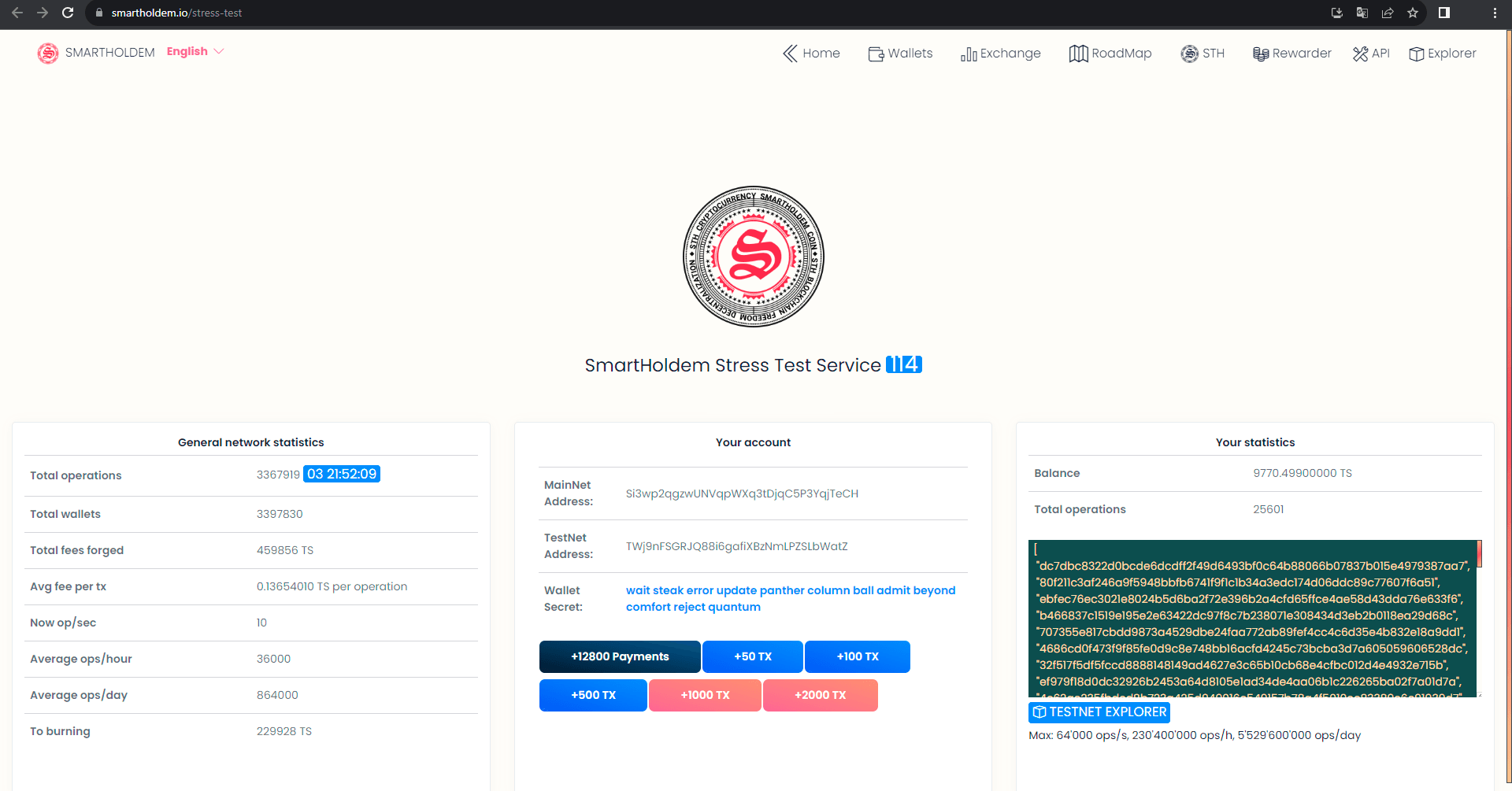Click the large SmartHoldem coin emblem
Image resolution: width=1512 pixels, height=791 pixels.
(754, 257)
